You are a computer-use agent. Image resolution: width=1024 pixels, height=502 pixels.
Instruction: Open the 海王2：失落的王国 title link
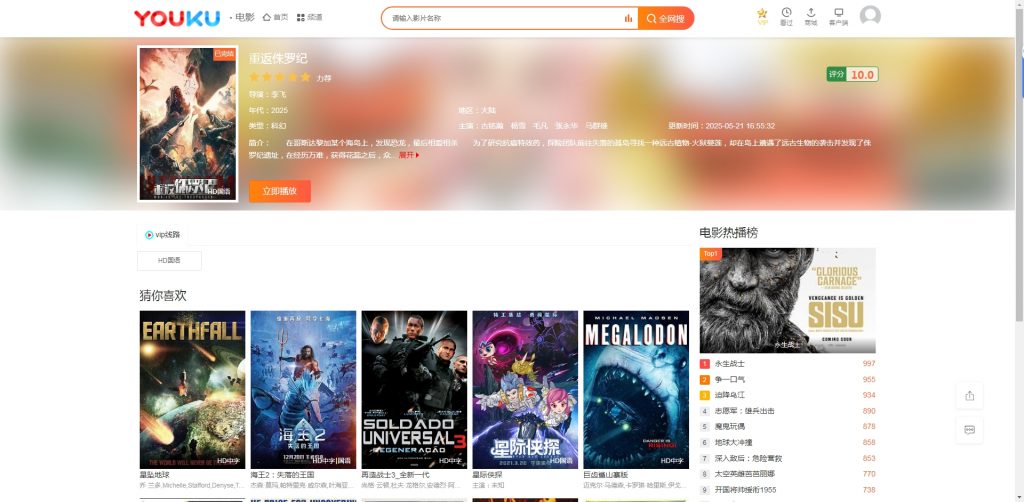284,475
